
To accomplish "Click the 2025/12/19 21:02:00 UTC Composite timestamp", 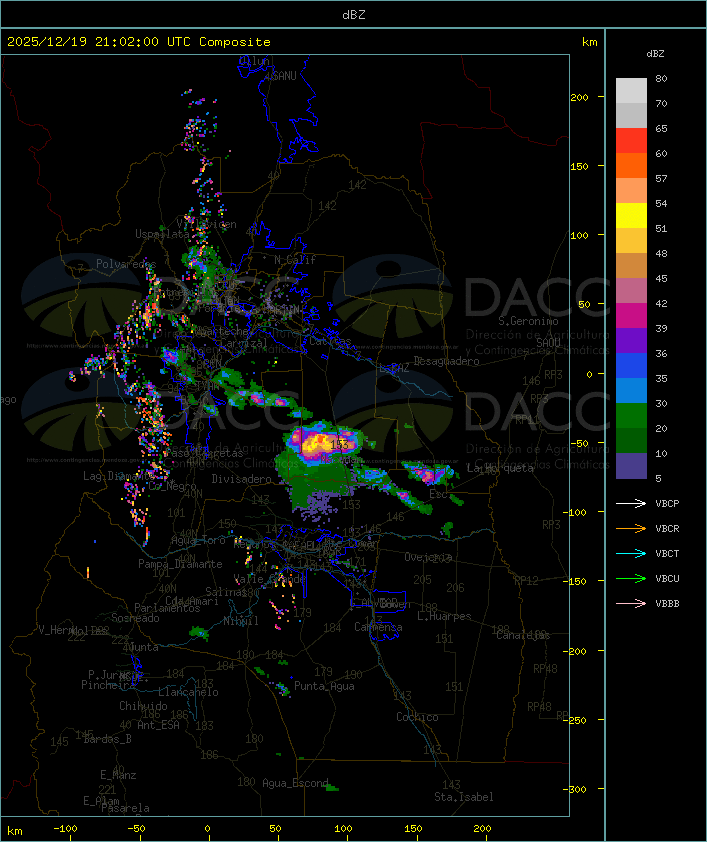I will (139, 42).
